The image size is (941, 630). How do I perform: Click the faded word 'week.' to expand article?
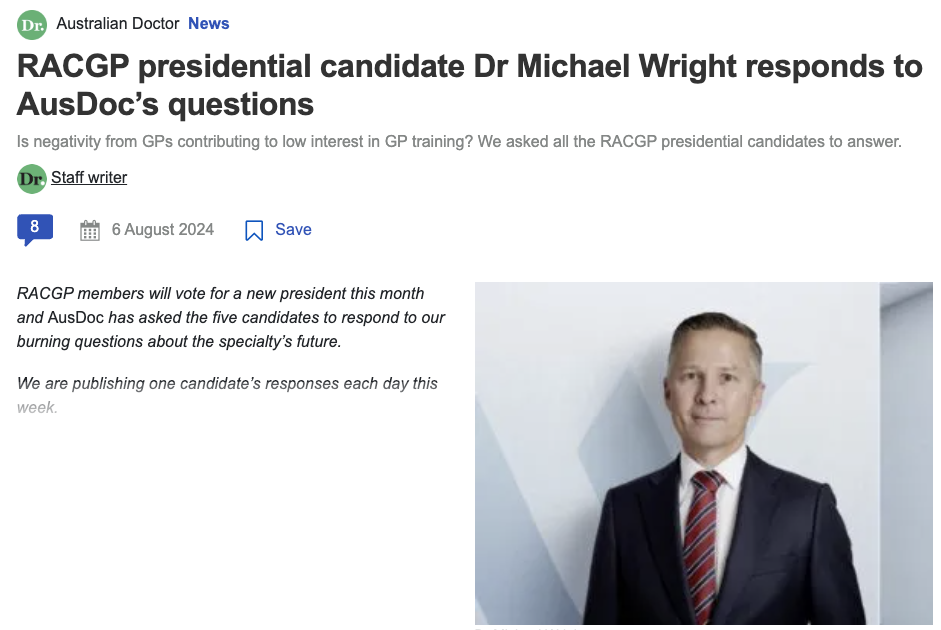tap(37, 407)
